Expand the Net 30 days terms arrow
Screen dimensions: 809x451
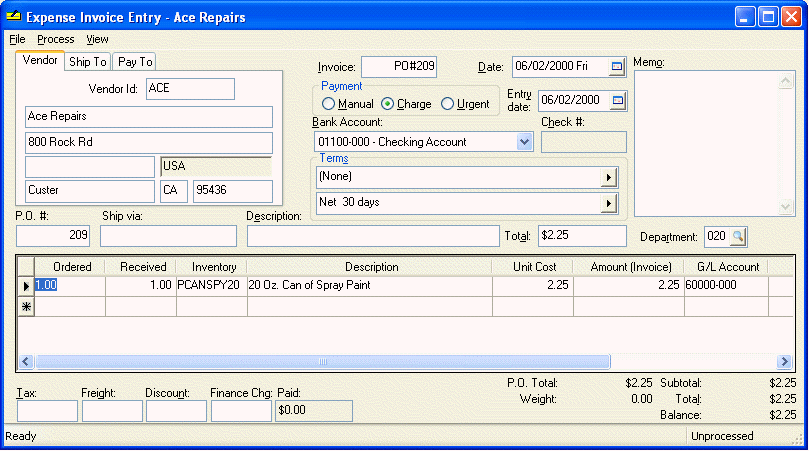pos(609,203)
